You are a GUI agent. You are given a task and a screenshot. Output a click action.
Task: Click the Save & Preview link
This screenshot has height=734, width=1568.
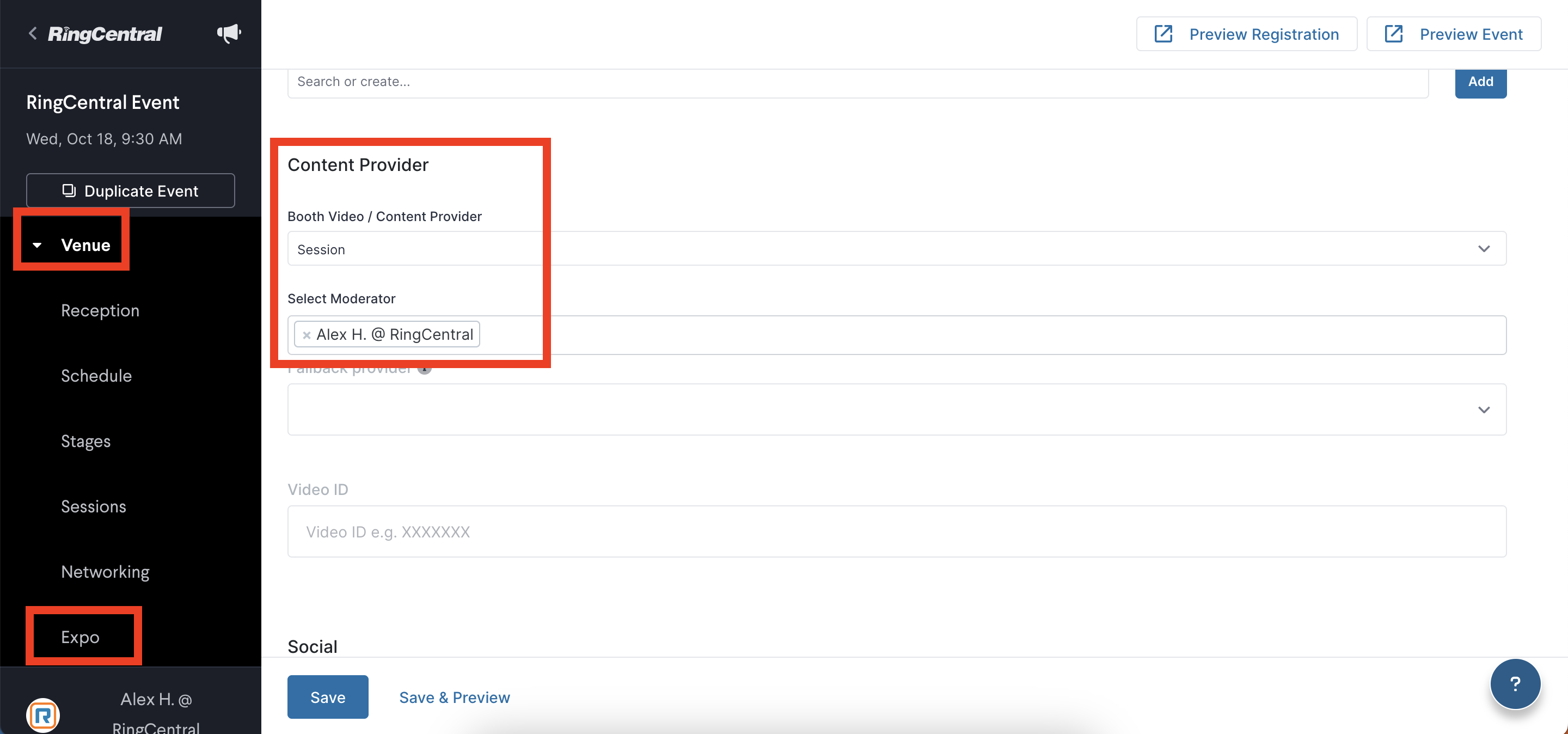454,698
